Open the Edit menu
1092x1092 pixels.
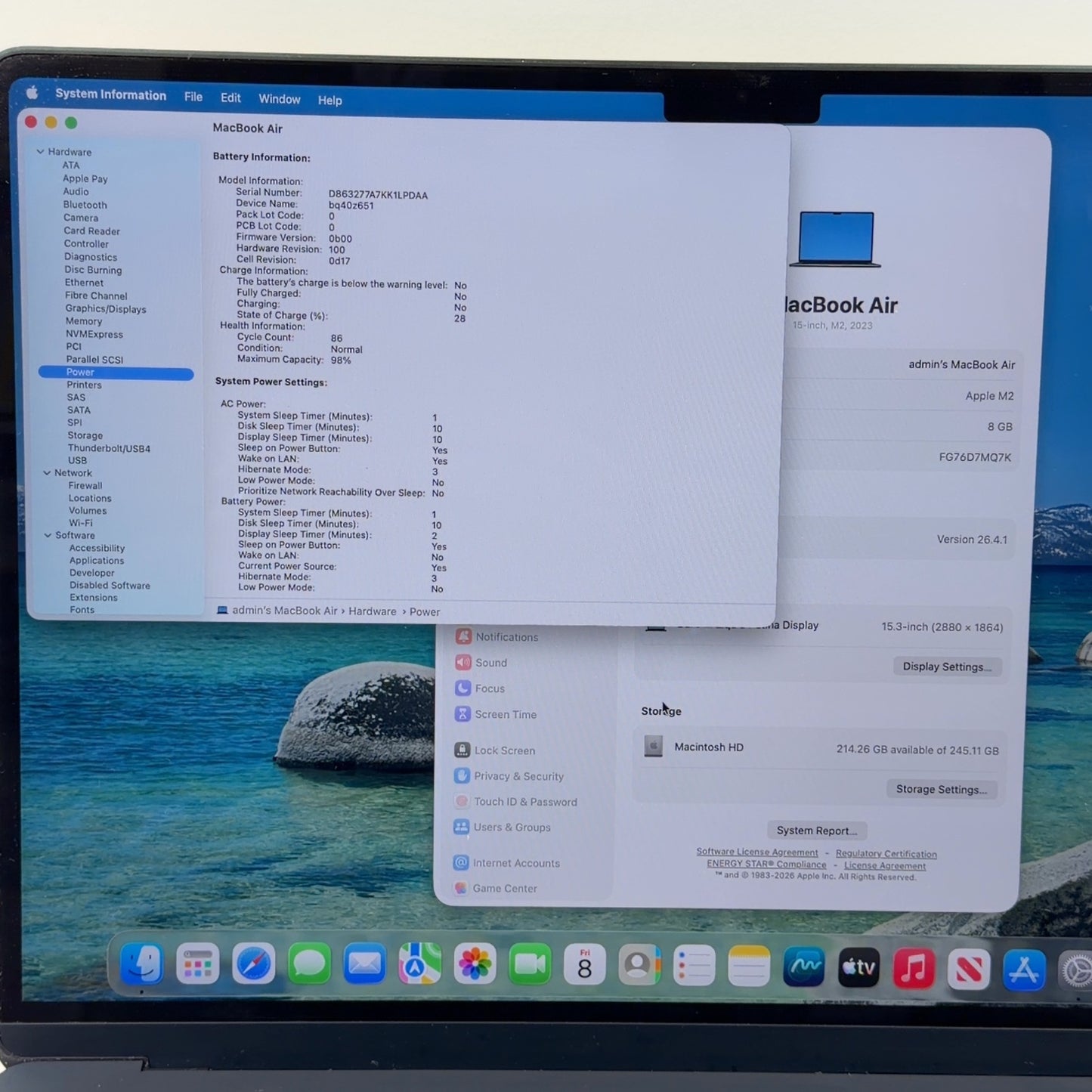pyautogui.click(x=230, y=97)
